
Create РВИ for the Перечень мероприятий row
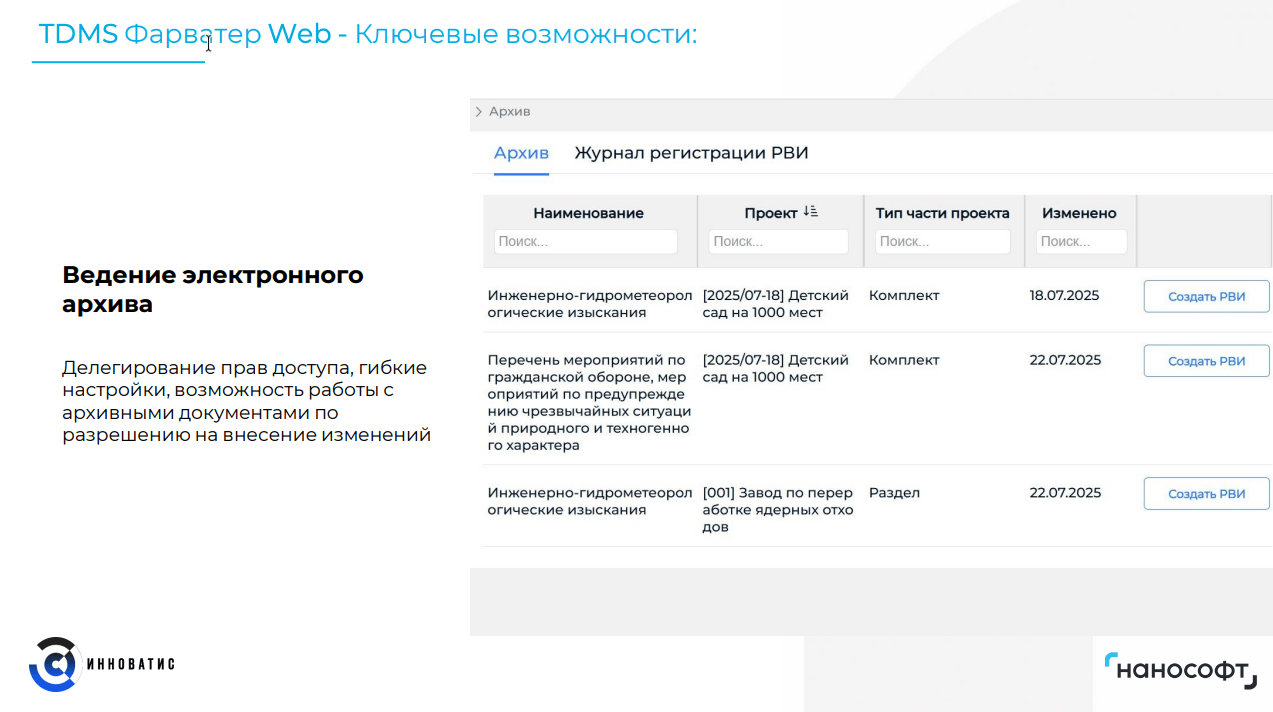pyautogui.click(x=1207, y=361)
